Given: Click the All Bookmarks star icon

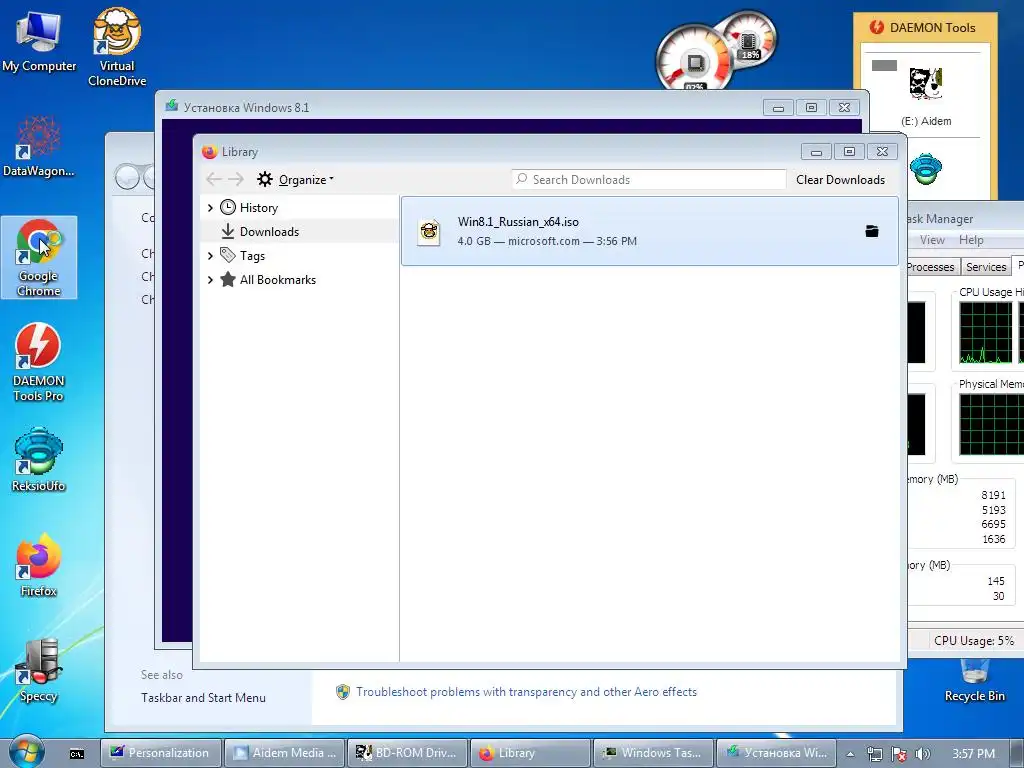Looking at the screenshot, I should [228, 280].
